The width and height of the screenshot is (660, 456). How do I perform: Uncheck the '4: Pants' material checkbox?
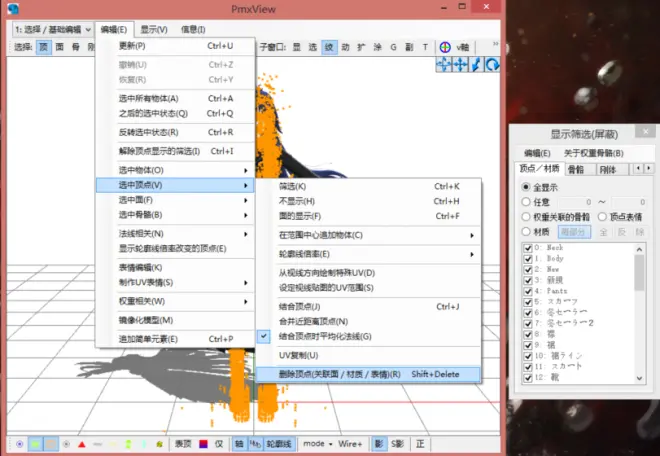pos(527,291)
